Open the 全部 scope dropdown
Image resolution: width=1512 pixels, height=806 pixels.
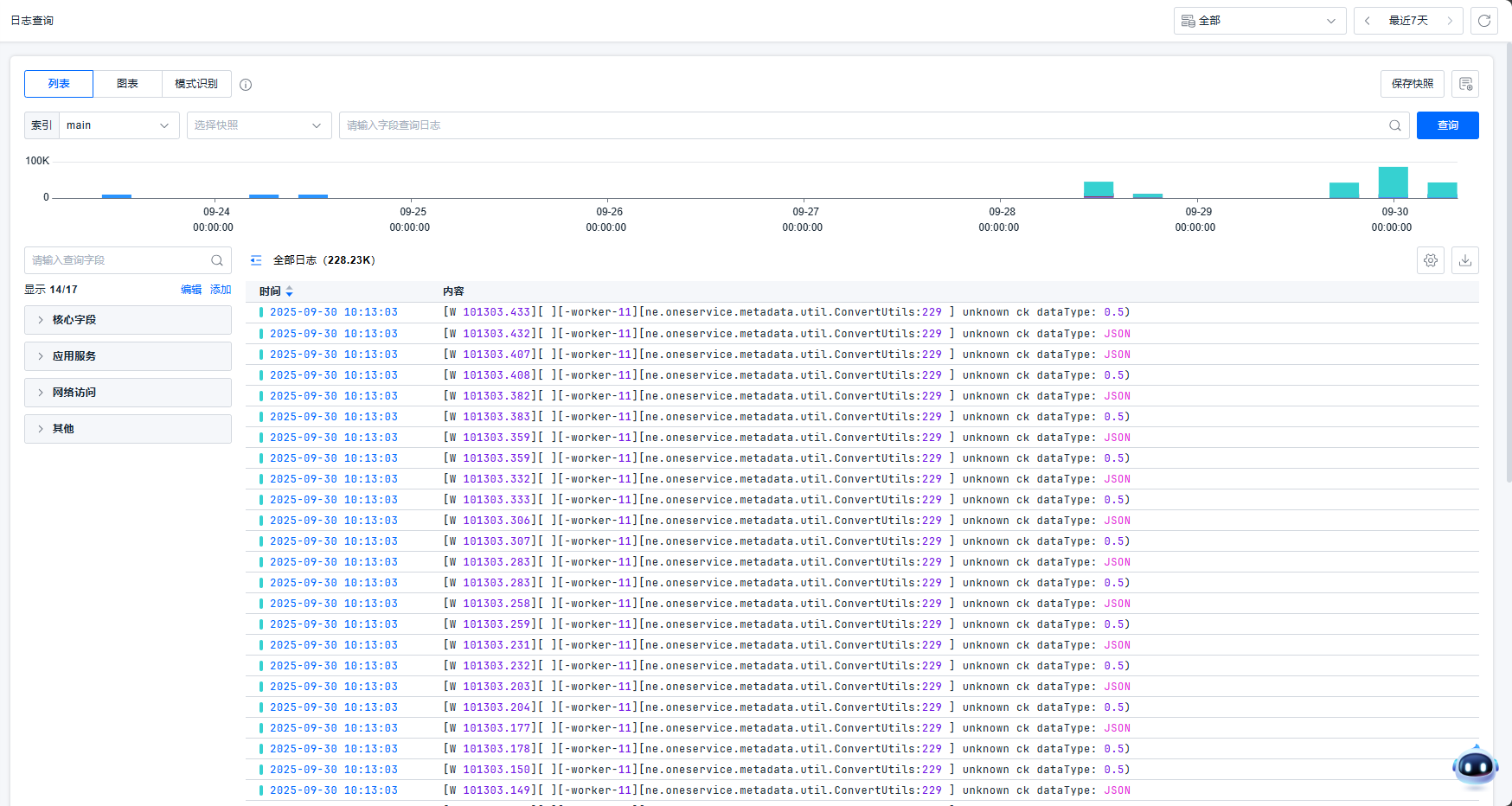coord(1259,21)
